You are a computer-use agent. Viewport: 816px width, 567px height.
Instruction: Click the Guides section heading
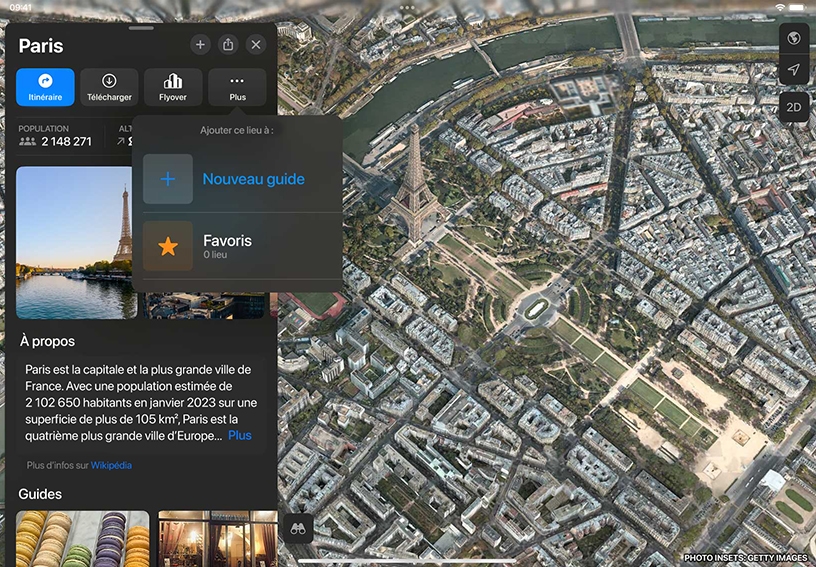coord(40,494)
